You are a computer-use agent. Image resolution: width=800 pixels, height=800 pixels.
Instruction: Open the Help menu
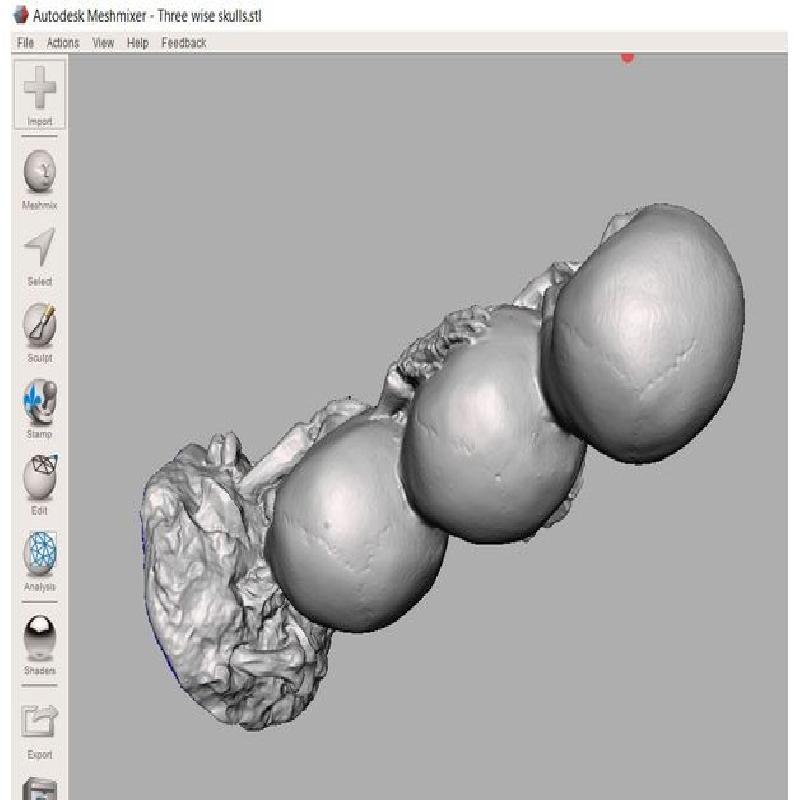tap(138, 43)
